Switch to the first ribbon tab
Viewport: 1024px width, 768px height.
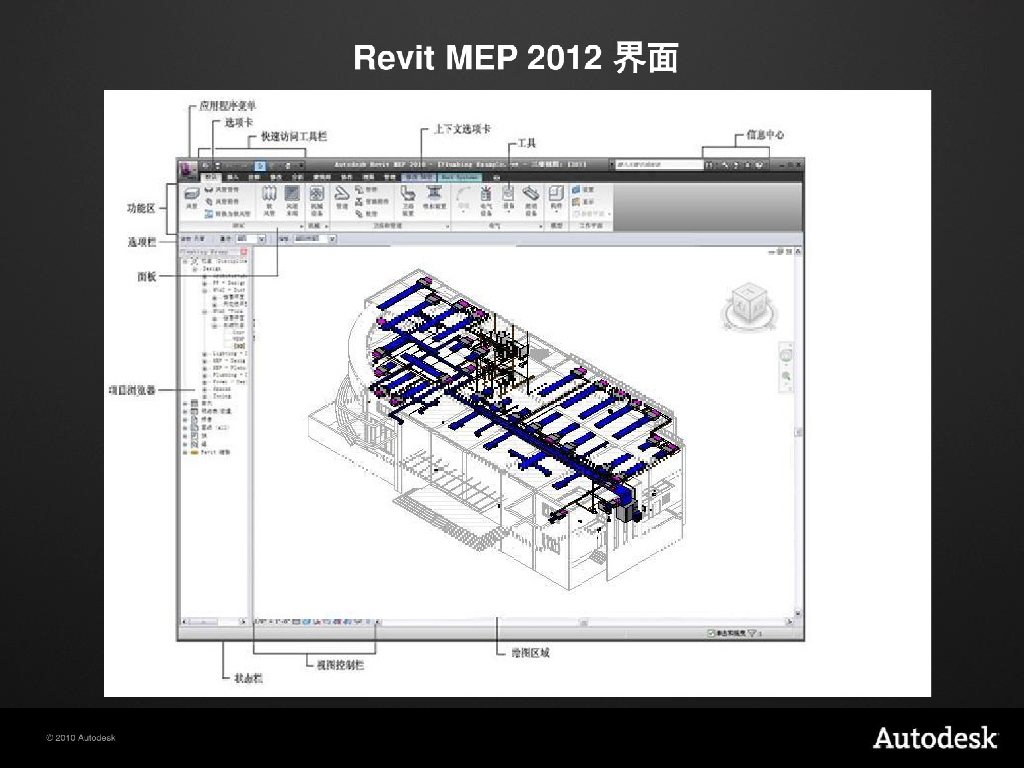pyautogui.click(x=211, y=177)
